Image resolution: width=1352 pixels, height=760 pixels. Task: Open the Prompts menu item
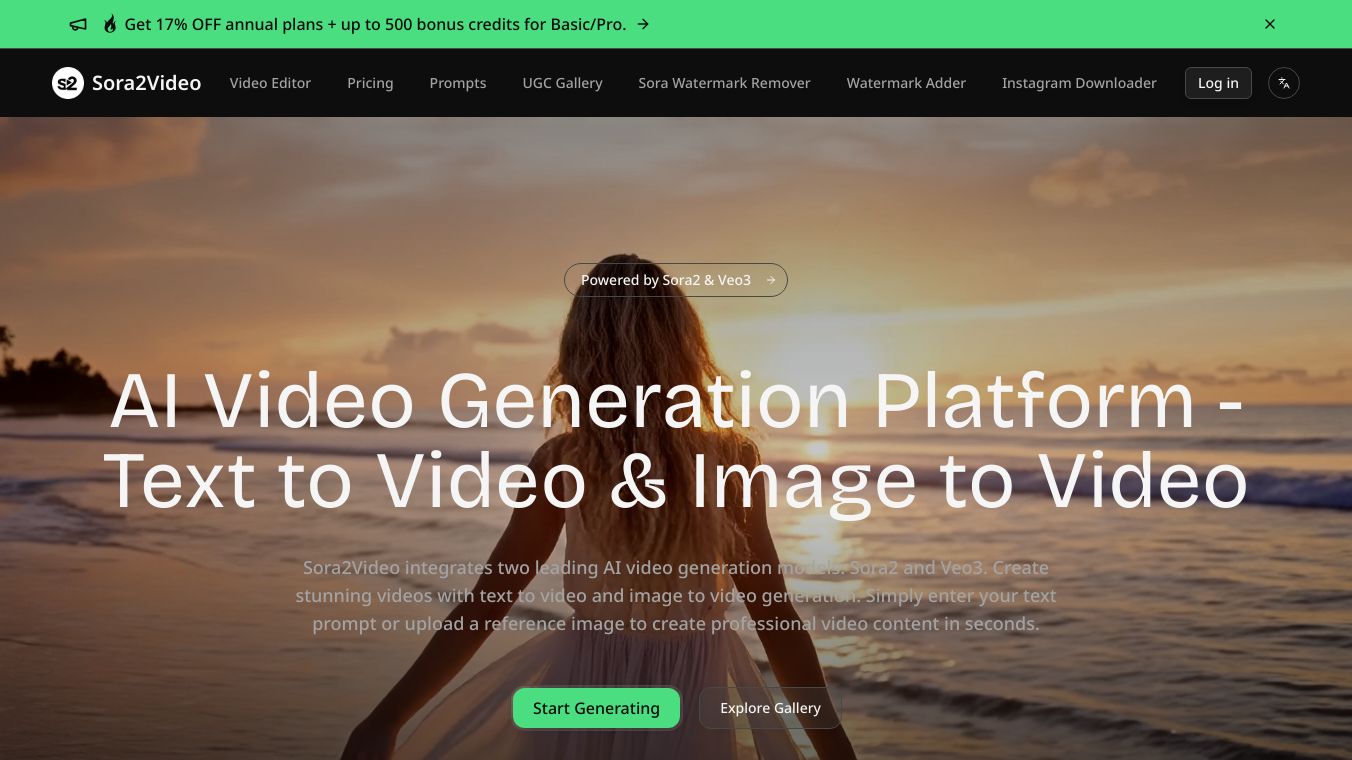(x=458, y=83)
